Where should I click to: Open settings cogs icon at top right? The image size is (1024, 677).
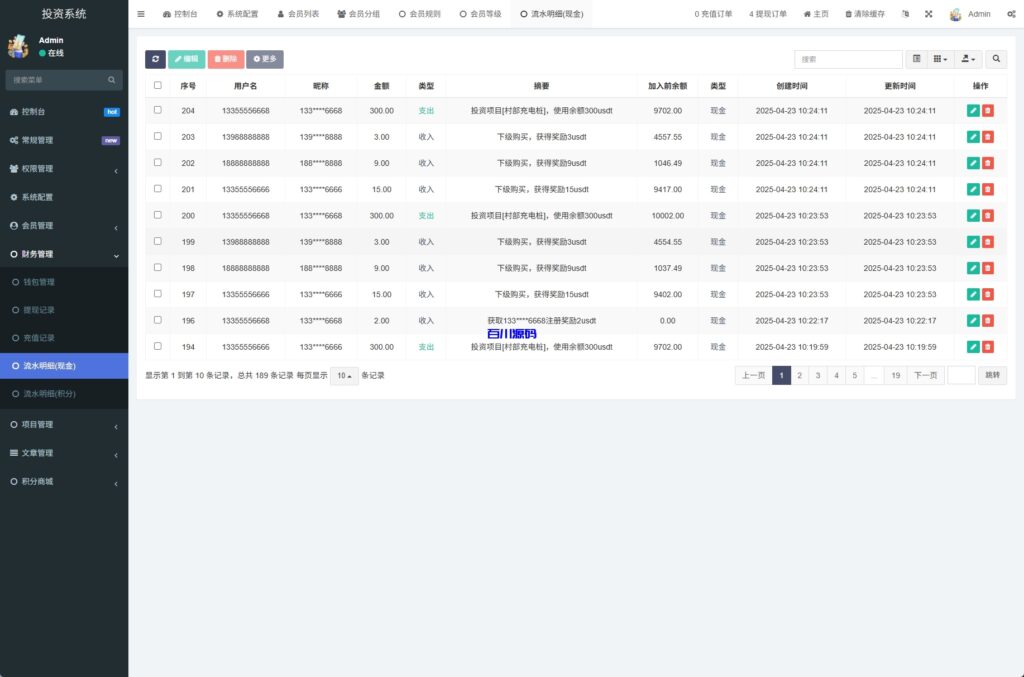click(x=1011, y=14)
